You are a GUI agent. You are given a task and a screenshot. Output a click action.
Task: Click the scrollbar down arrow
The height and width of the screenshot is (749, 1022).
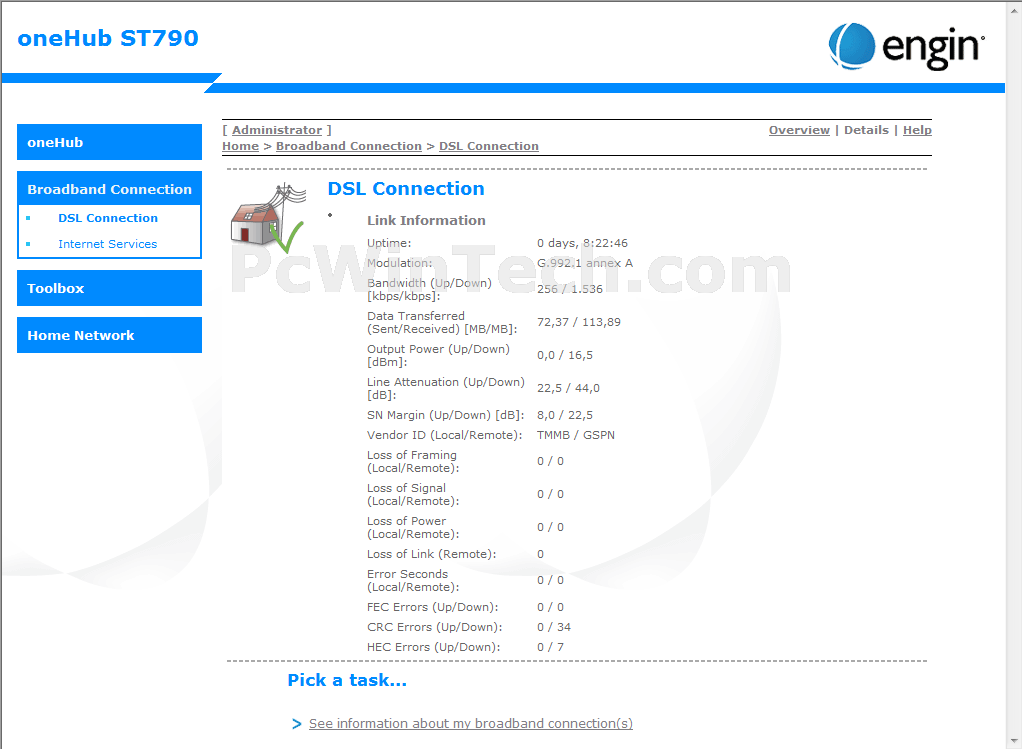[x=1014, y=742]
